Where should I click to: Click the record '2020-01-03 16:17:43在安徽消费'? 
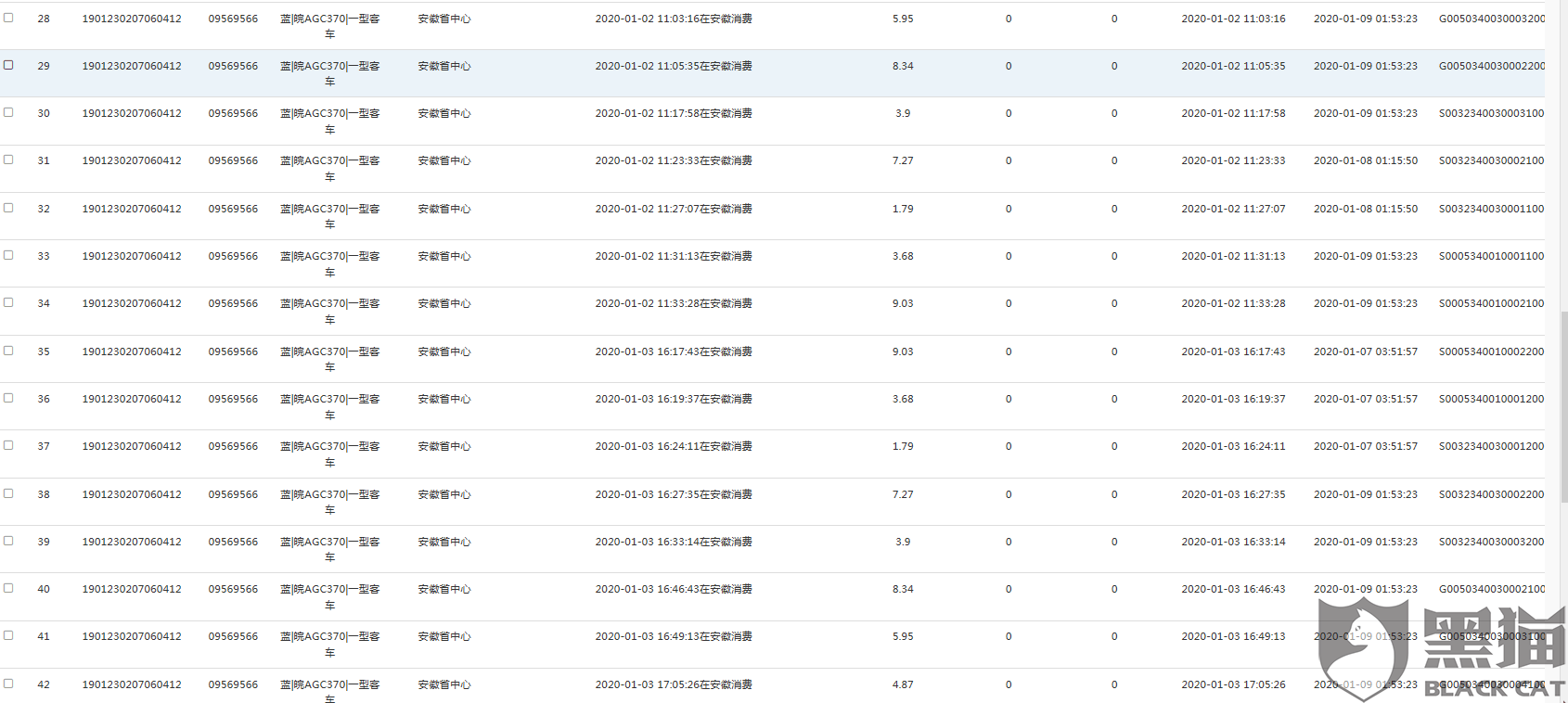click(674, 351)
